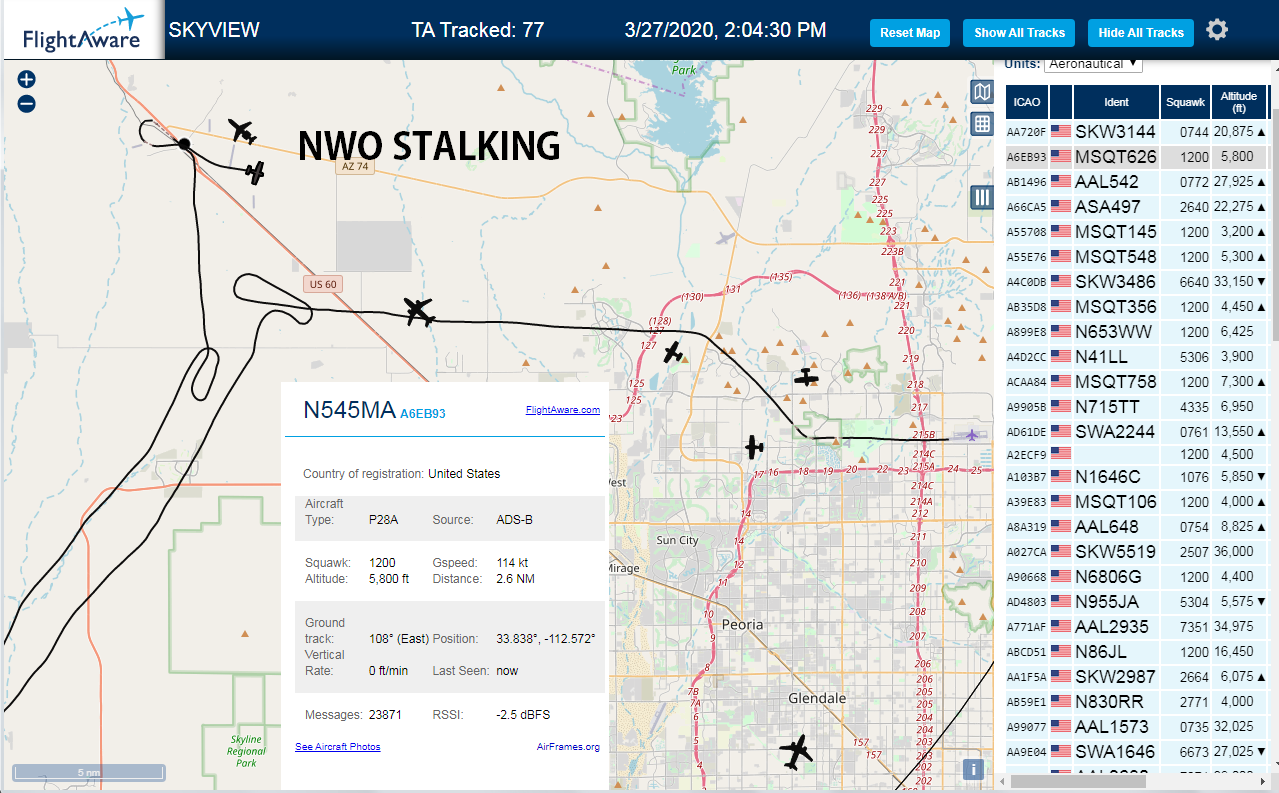The height and width of the screenshot is (793, 1279).
Task: Select the N830RR row
Action: click(1137, 702)
